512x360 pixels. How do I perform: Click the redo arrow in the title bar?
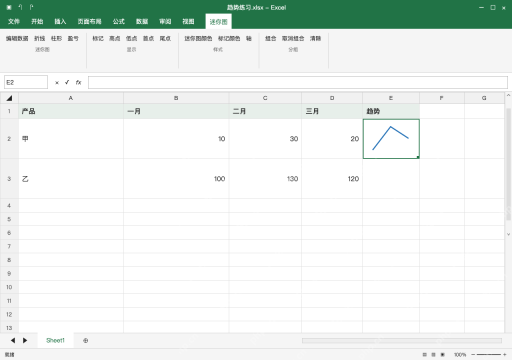point(31,7)
